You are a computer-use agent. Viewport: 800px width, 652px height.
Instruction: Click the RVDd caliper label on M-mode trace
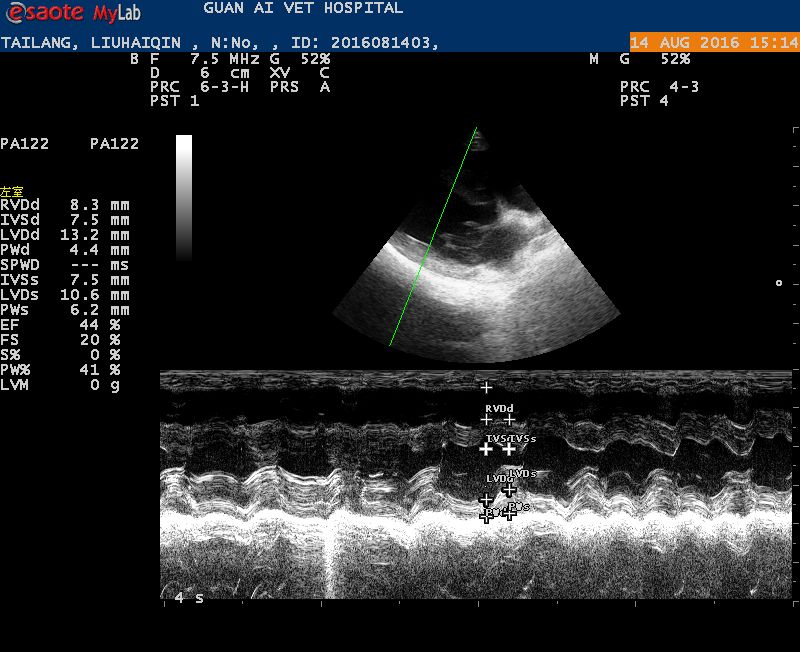point(499,409)
